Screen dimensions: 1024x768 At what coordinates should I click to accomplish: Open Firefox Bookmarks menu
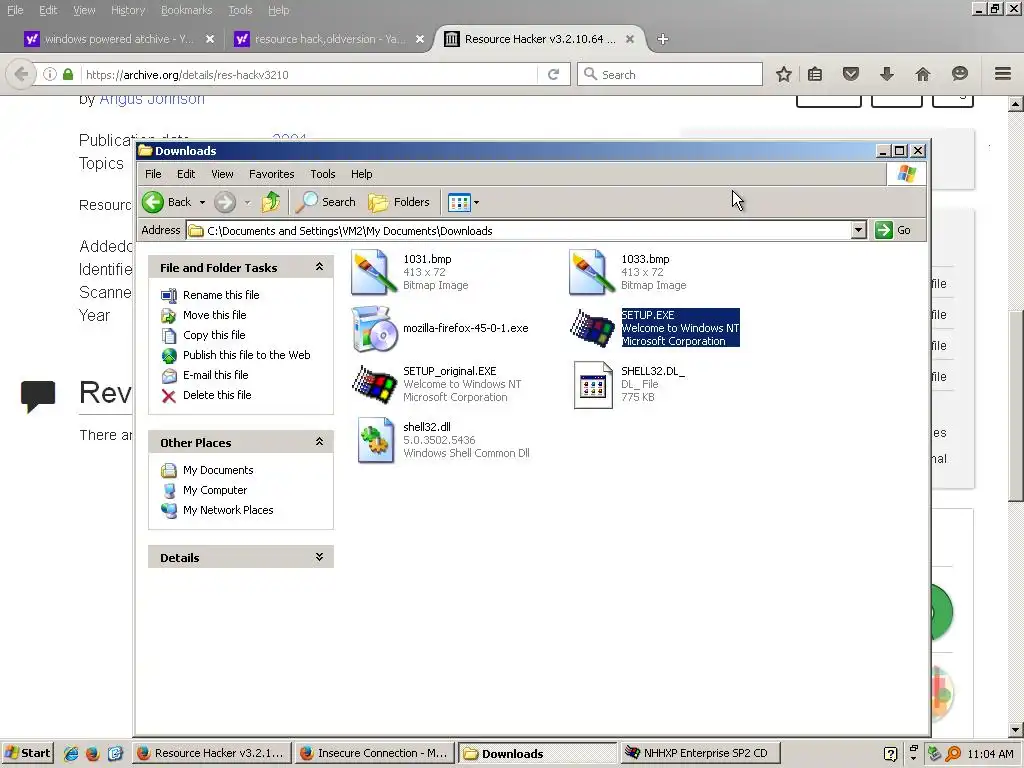(x=187, y=10)
